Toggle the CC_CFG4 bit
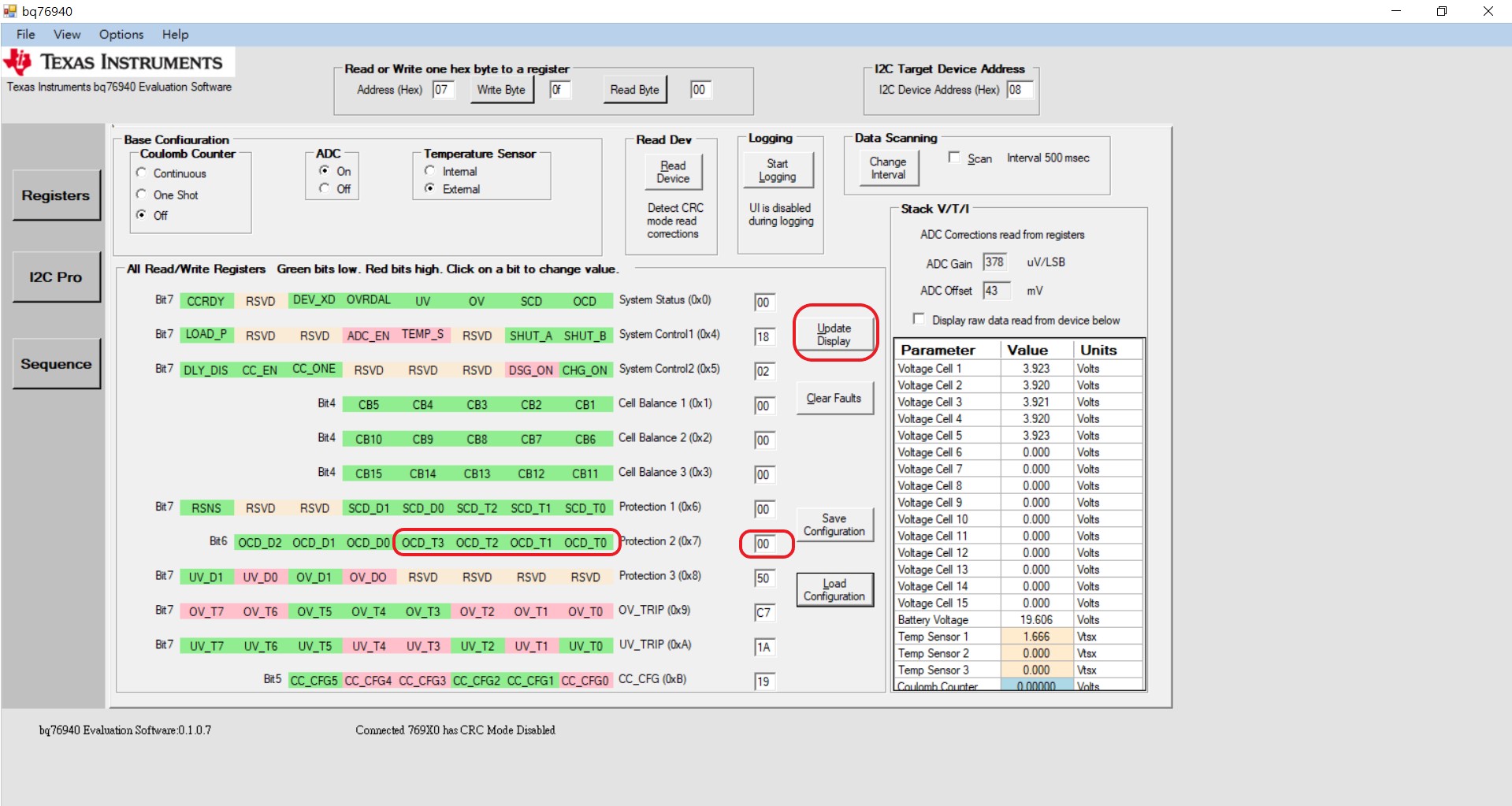This screenshot has width=1512, height=806. [x=369, y=681]
